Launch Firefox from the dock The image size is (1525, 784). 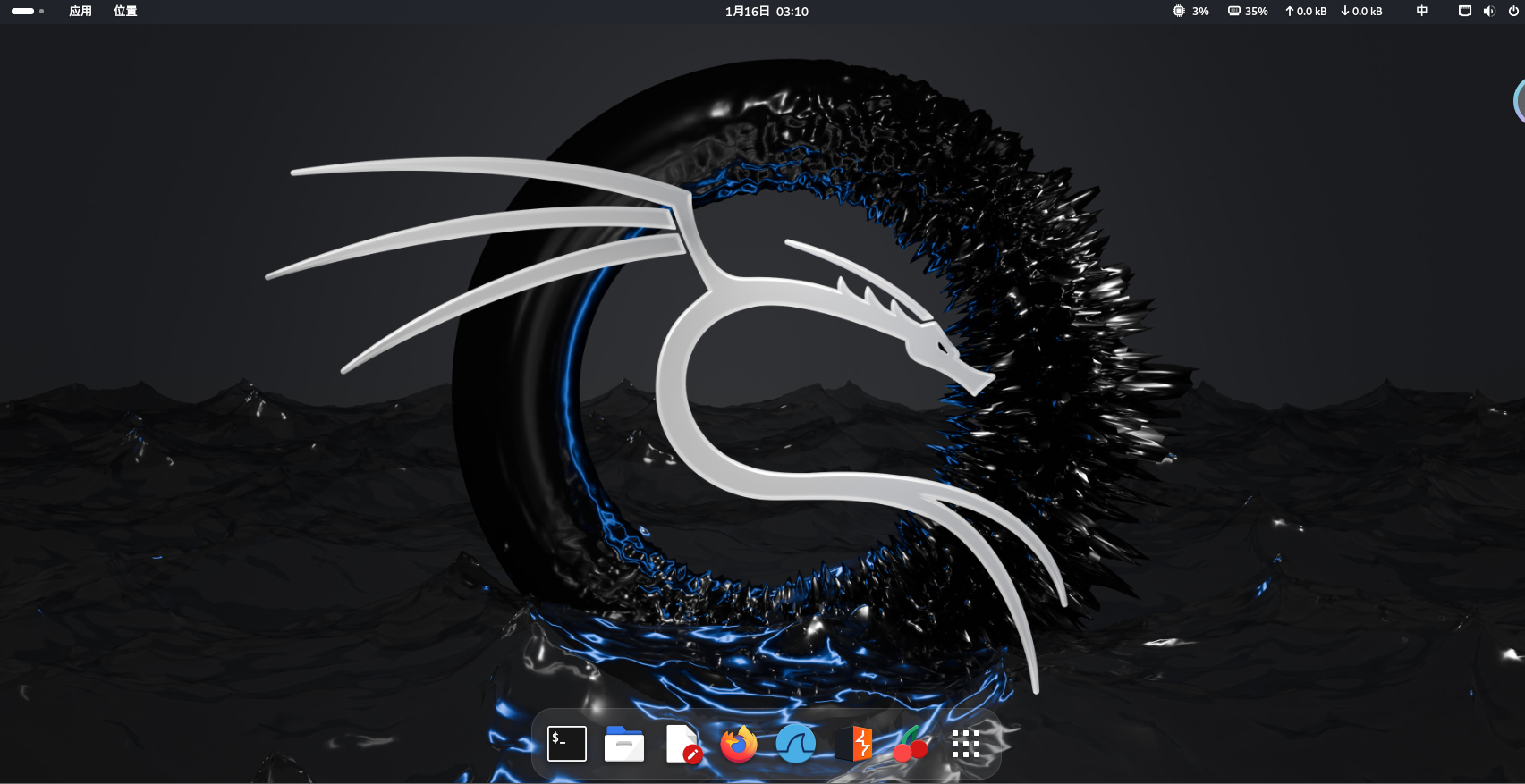pyautogui.click(x=739, y=744)
